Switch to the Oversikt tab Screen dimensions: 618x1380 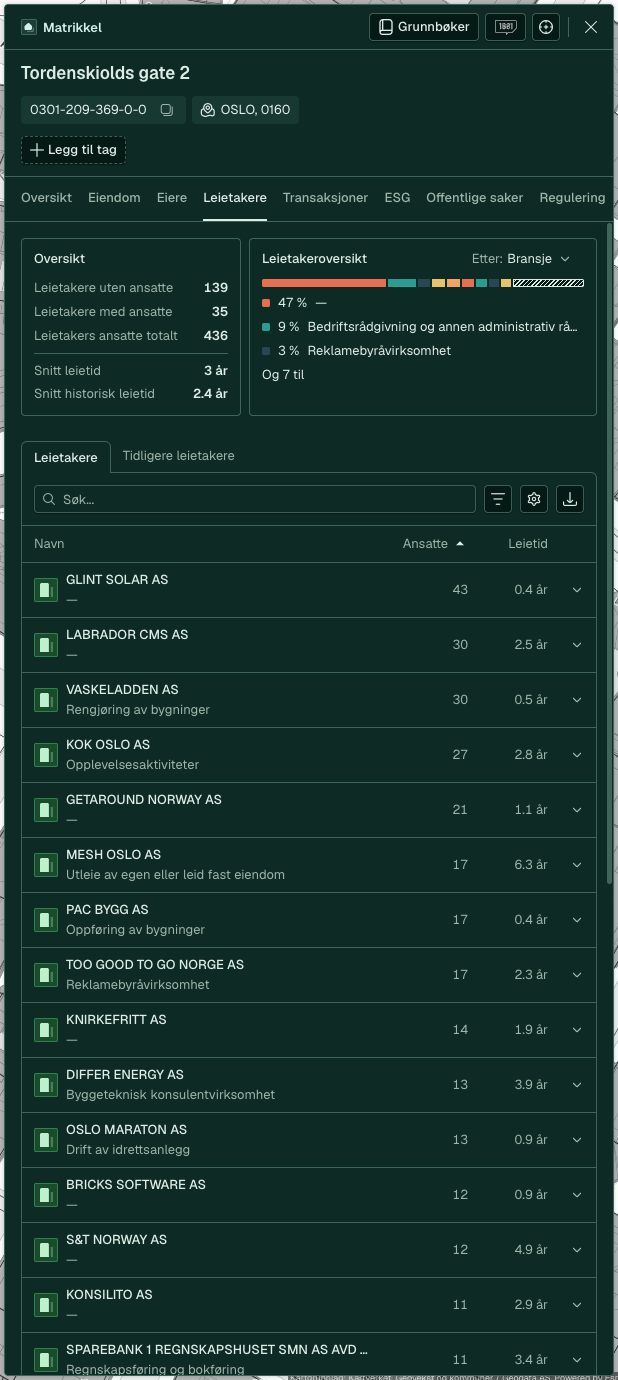[x=46, y=198]
